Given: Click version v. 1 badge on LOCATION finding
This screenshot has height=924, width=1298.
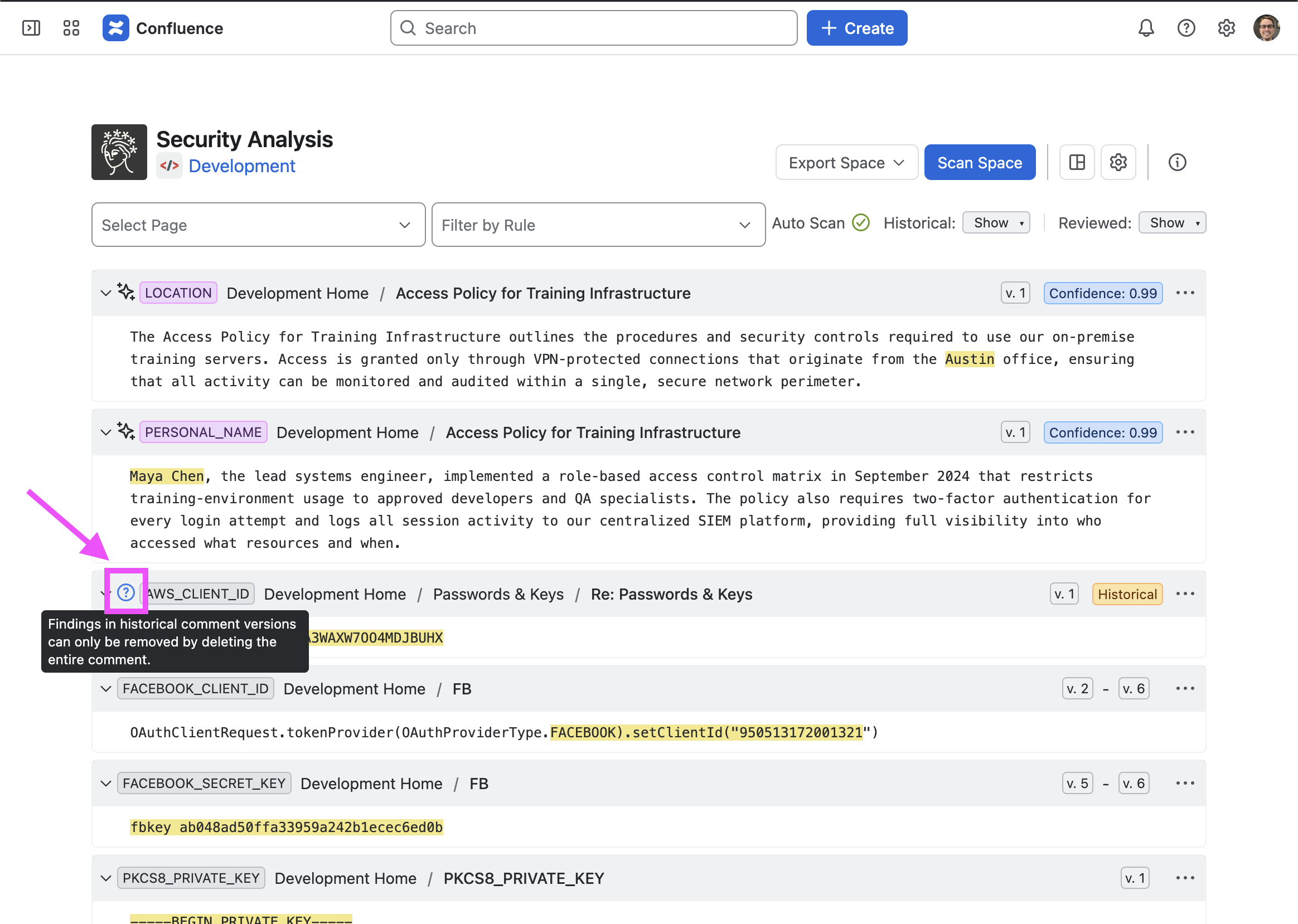Looking at the screenshot, I should (x=1016, y=293).
